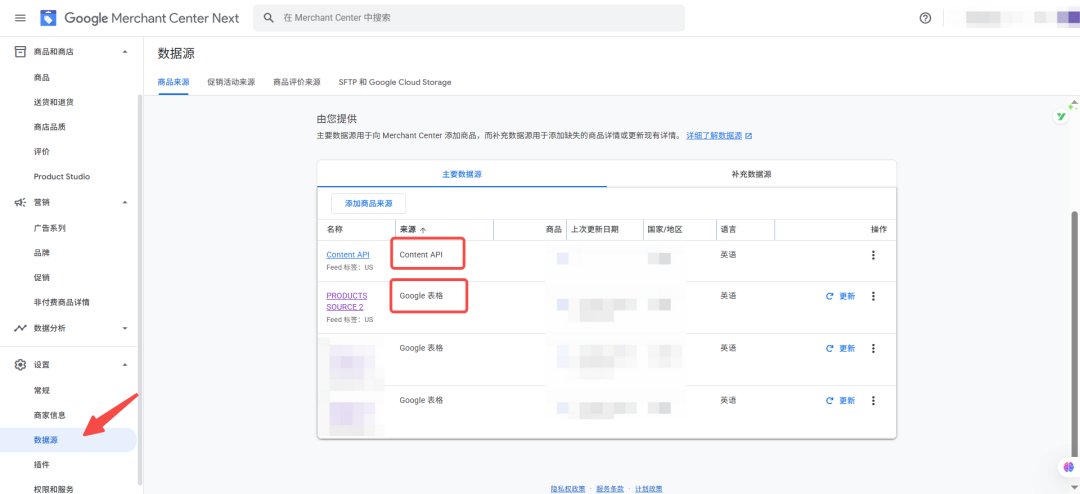Image resolution: width=1080 pixels, height=494 pixels.
Task: Click the 设置 gear icon
Action: [21, 364]
